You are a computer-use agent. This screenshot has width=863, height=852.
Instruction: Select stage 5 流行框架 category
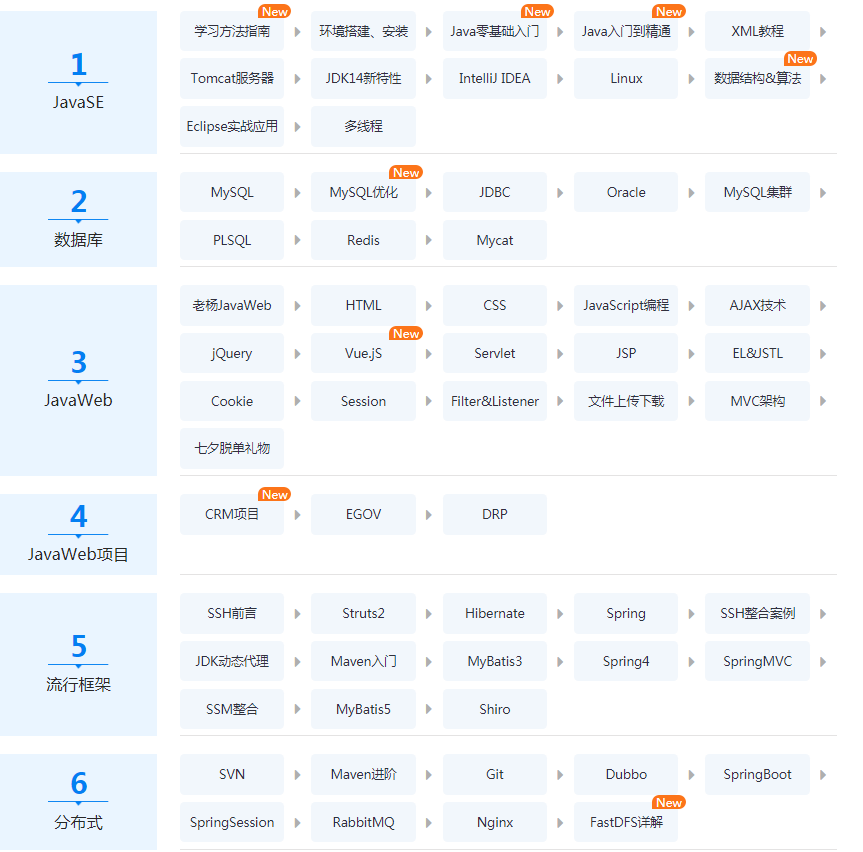click(78, 664)
